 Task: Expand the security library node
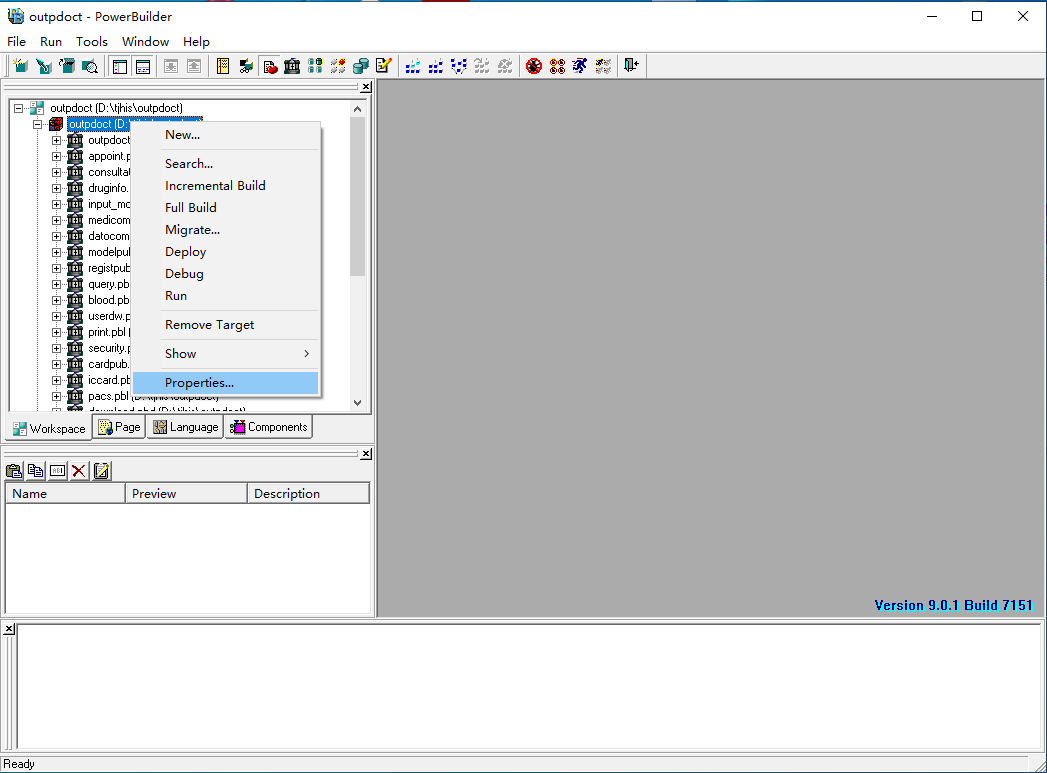(x=56, y=348)
